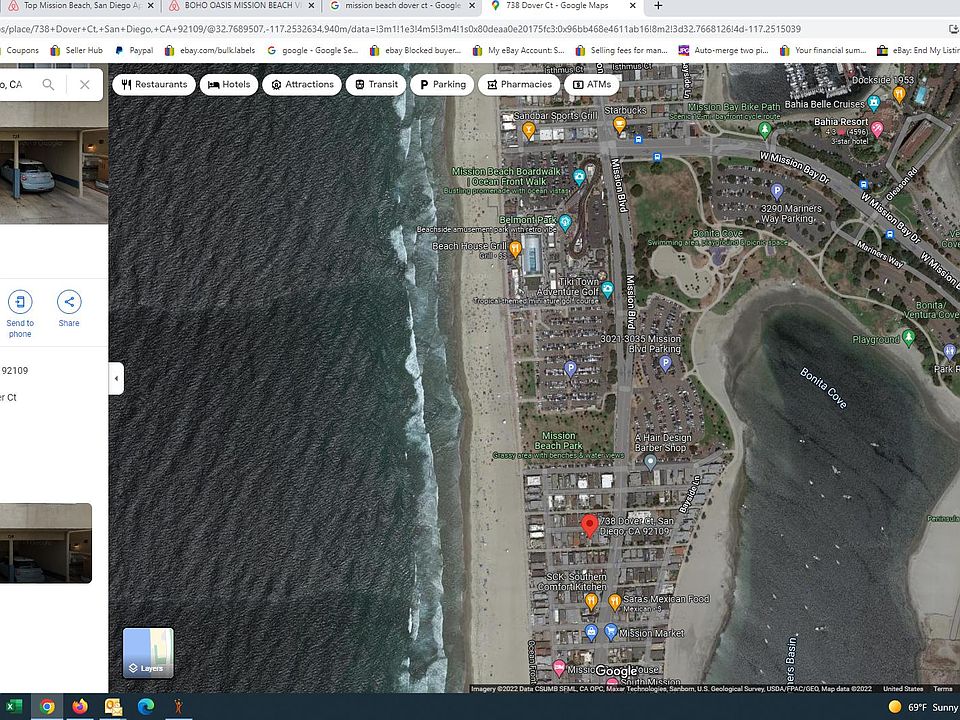Select the Attractions filter chip
This screenshot has width=960, height=720.
point(302,84)
